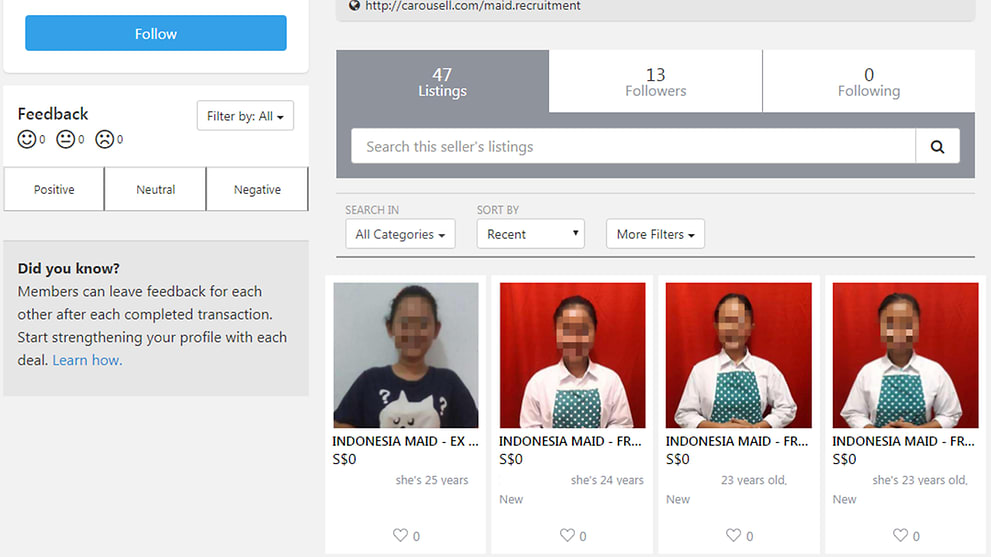The image size is (991, 557).
Task: Click the blue Follow button
Action: pyautogui.click(x=155, y=33)
